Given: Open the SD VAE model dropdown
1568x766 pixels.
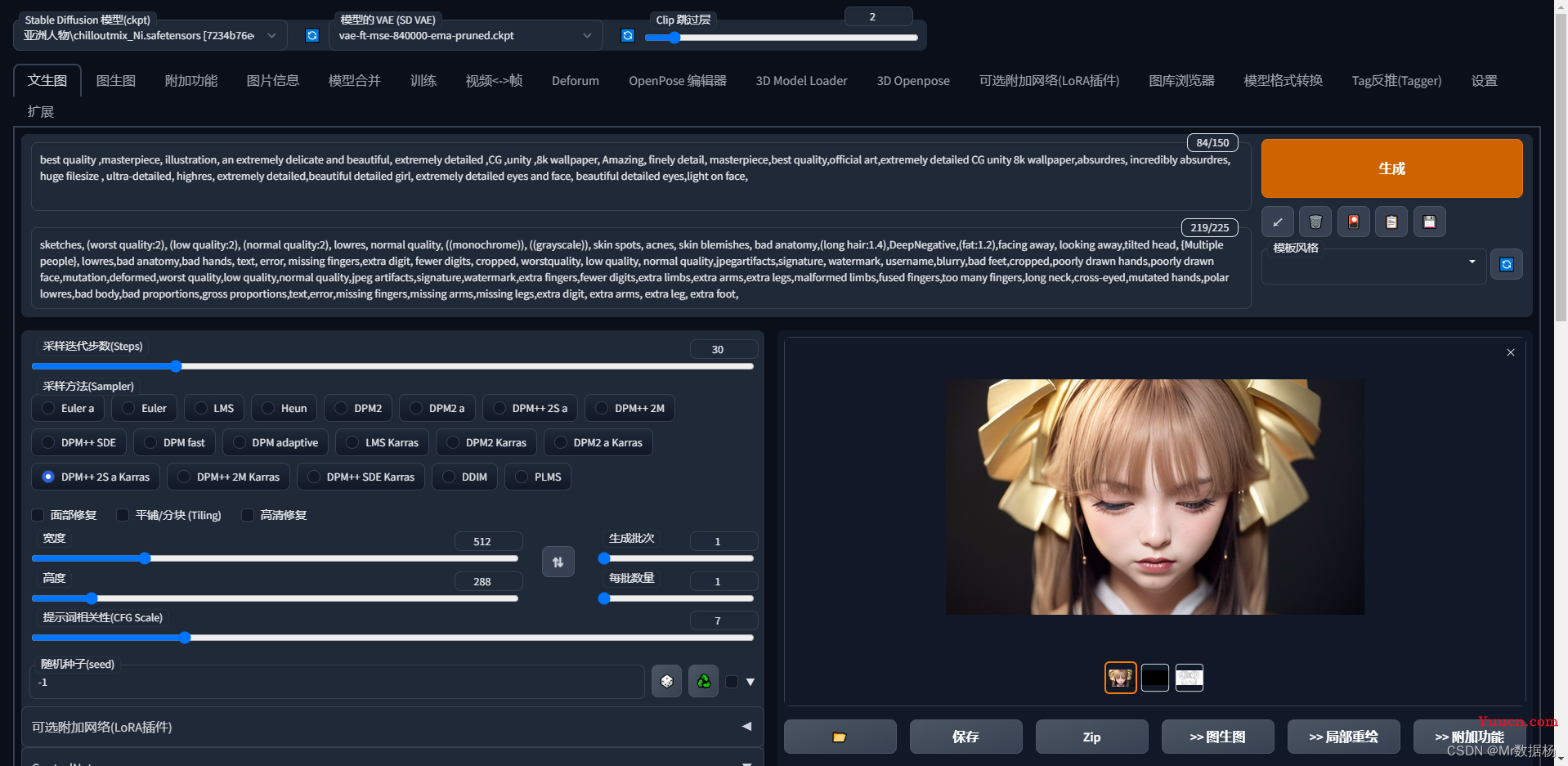Looking at the screenshot, I should click(x=465, y=35).
